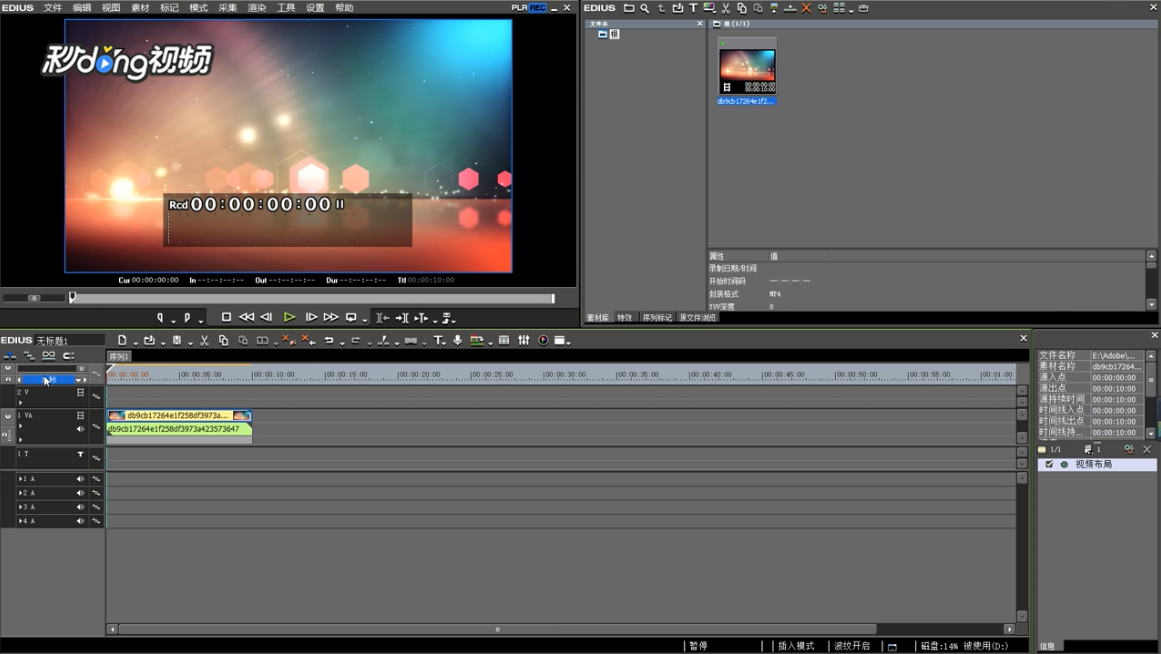The height and width of the screenshot is (654, 1161).
Task: Open 编辑 menu
Action: 82,7
